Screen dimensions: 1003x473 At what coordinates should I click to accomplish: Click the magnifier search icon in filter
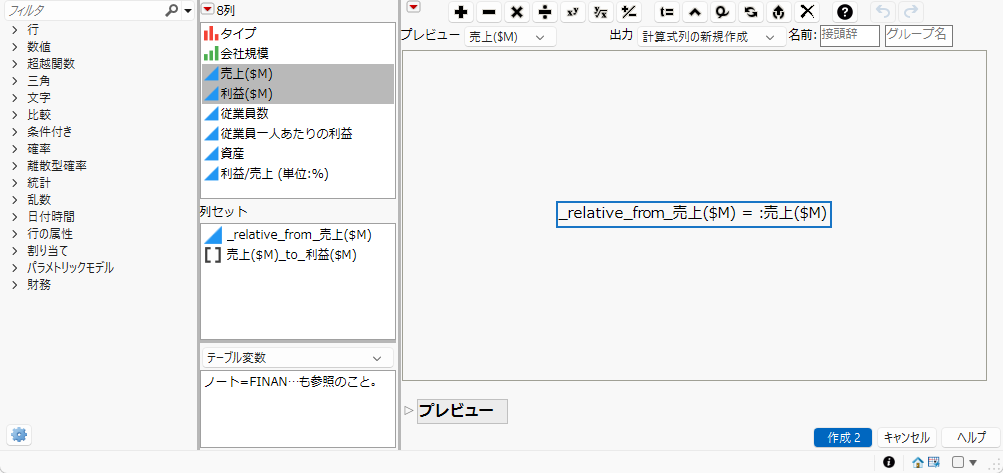(x=171, y=10)
